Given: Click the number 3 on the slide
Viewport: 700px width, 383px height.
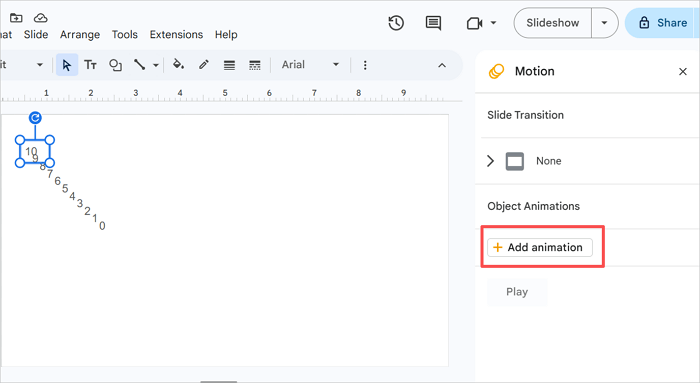Looking at the screenshot, I should pyautogui.click(x=80, y=203).
